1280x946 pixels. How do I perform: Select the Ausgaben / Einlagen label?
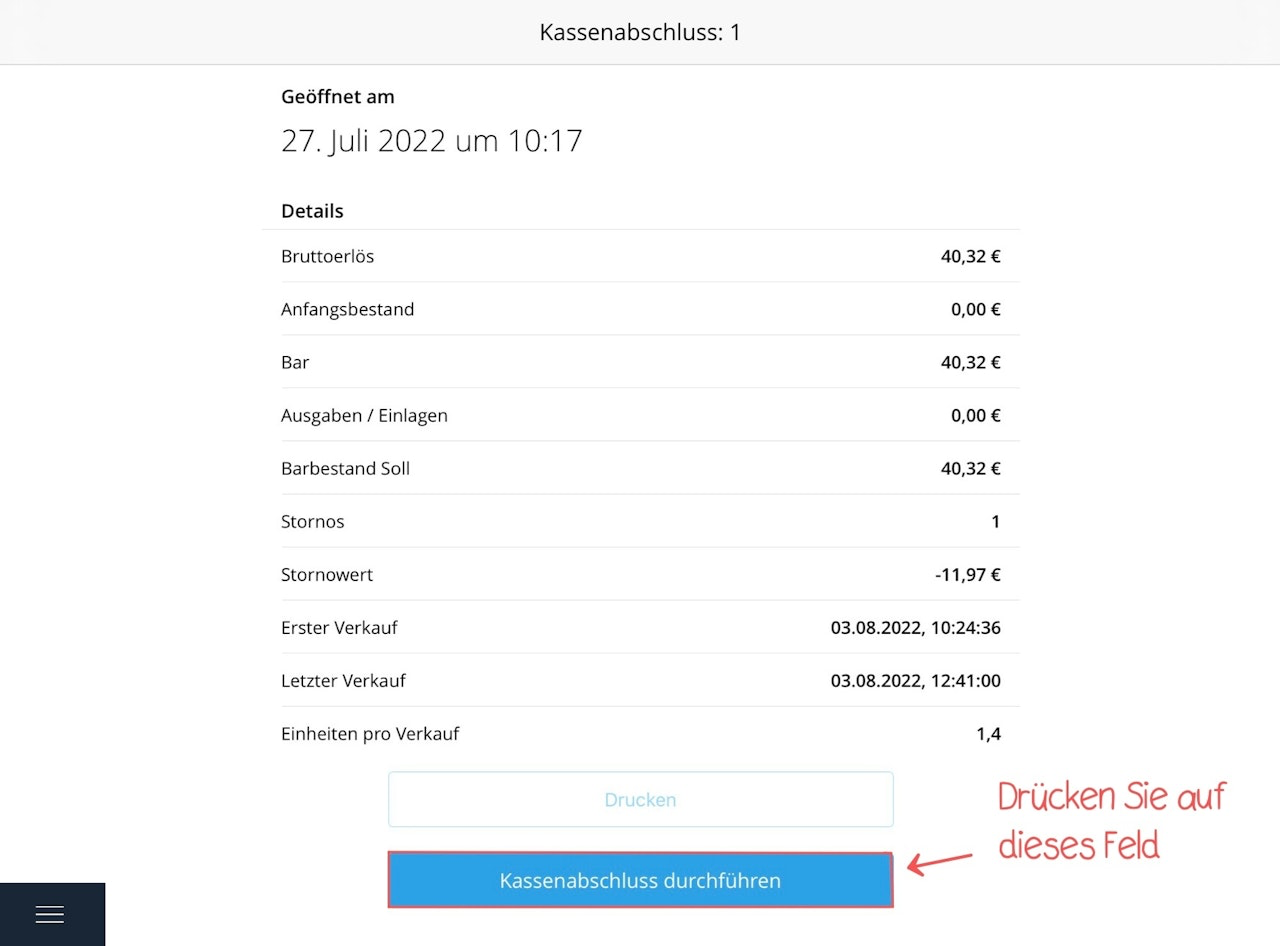point(365,415)
